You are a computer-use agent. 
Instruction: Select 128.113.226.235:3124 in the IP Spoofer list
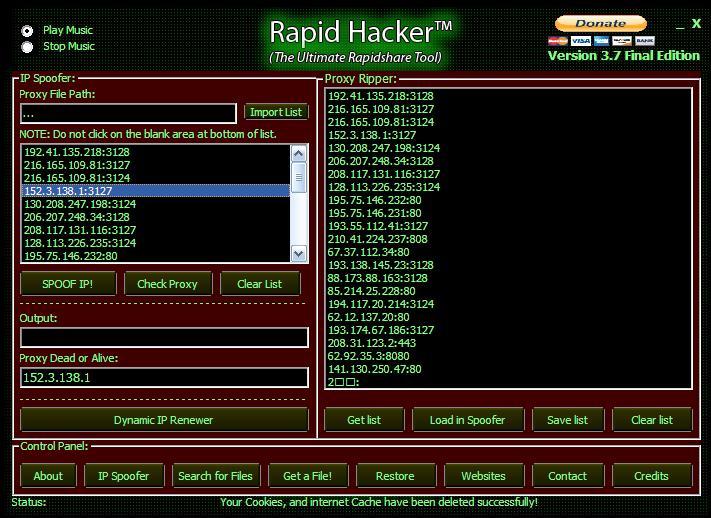(x=155, y=243)
